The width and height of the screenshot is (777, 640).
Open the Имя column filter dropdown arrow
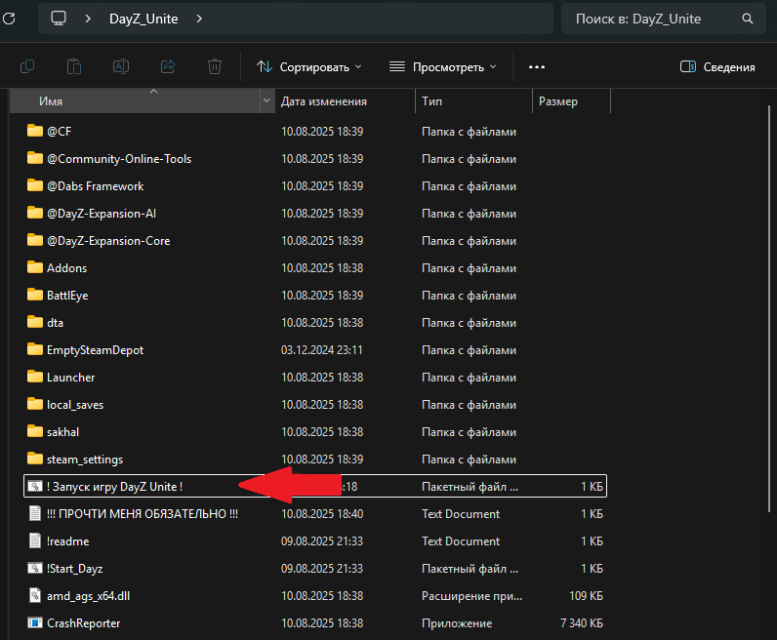pyautogui.click(x=267, y=101)
